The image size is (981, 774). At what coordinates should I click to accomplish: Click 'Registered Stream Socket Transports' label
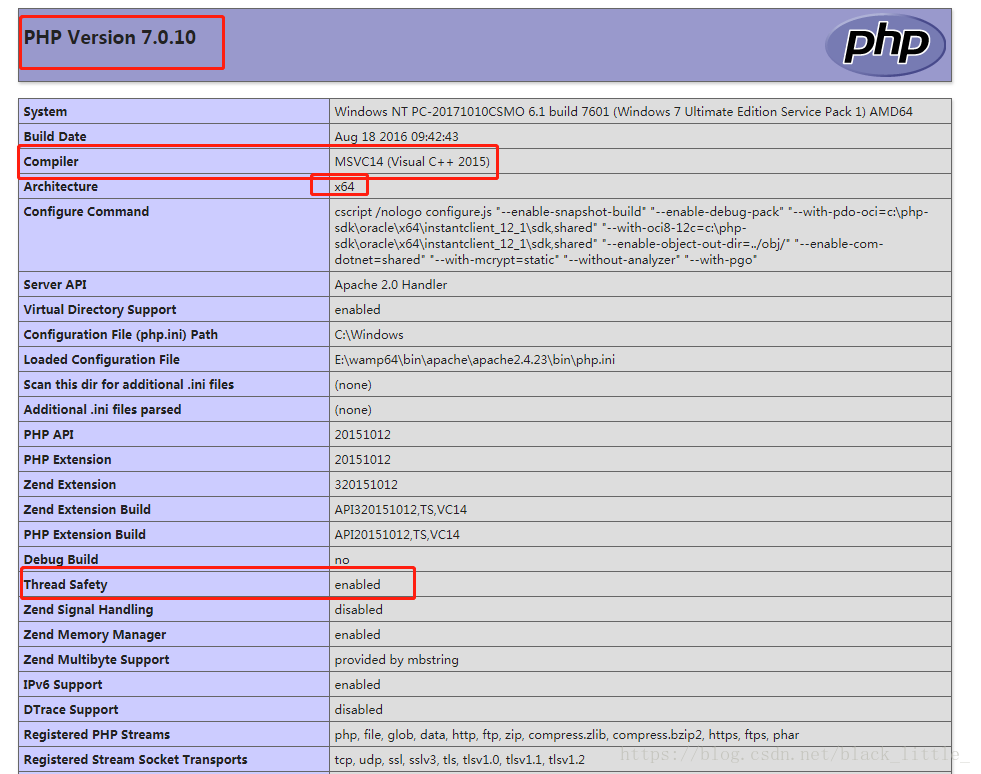(x=135, y=760)
